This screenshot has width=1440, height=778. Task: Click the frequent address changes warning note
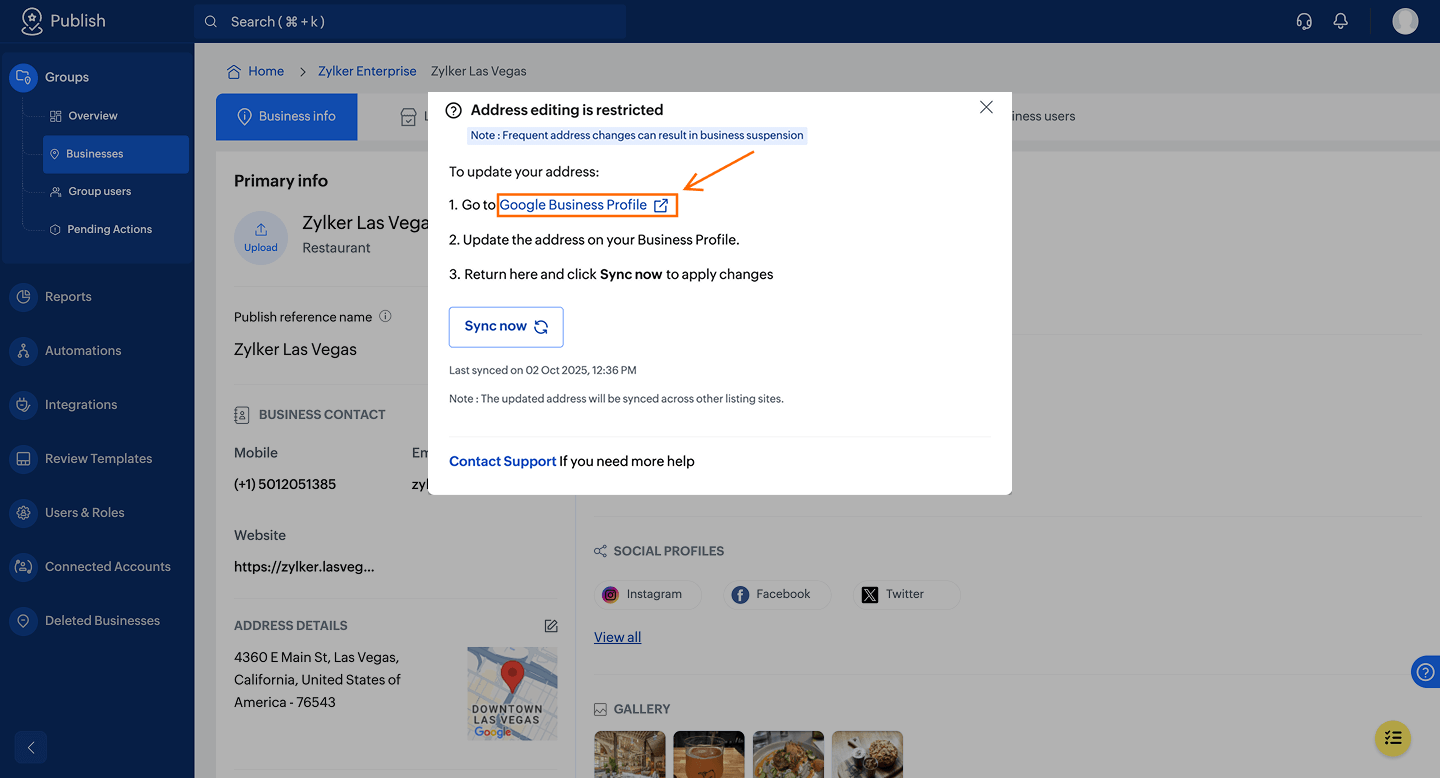click(x=637, y=135)
